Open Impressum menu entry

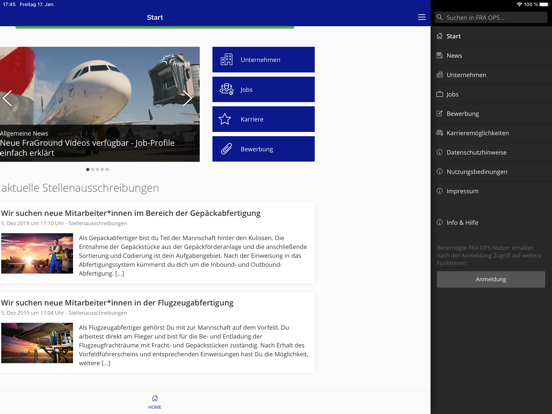click(491, 191)
